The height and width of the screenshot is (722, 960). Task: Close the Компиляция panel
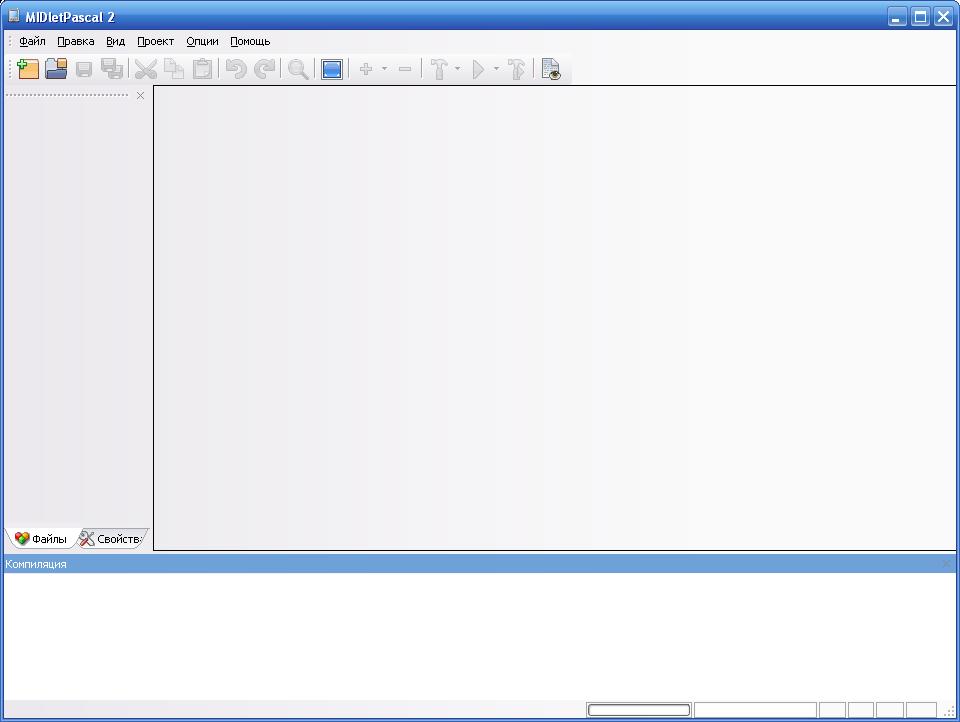point(947,563)
